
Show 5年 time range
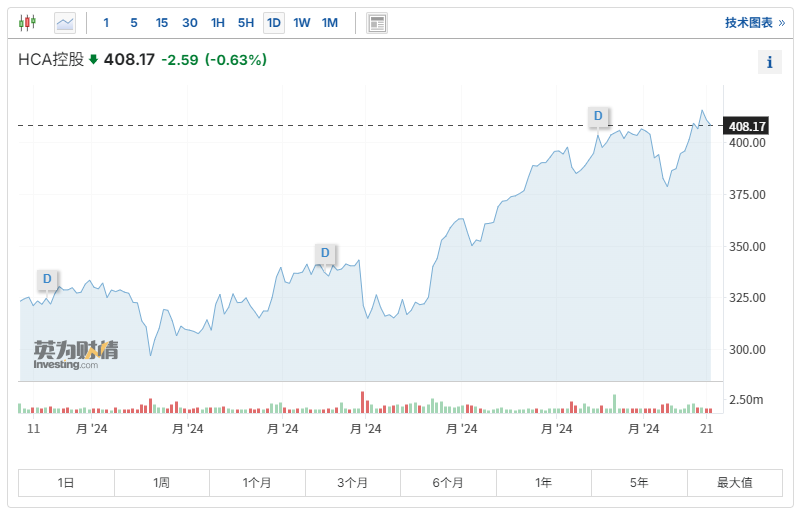point(639,483)
